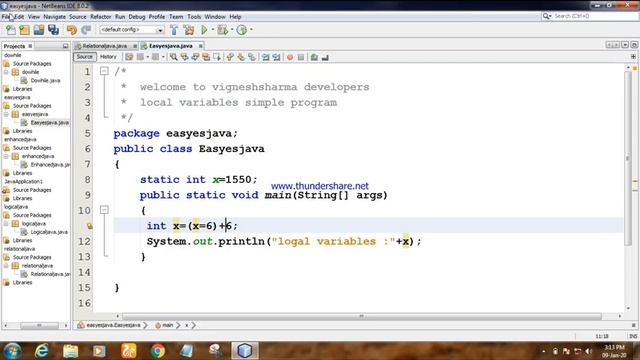Minimize the Projects panel
640x360 pixels.
[x=65, y=46]
